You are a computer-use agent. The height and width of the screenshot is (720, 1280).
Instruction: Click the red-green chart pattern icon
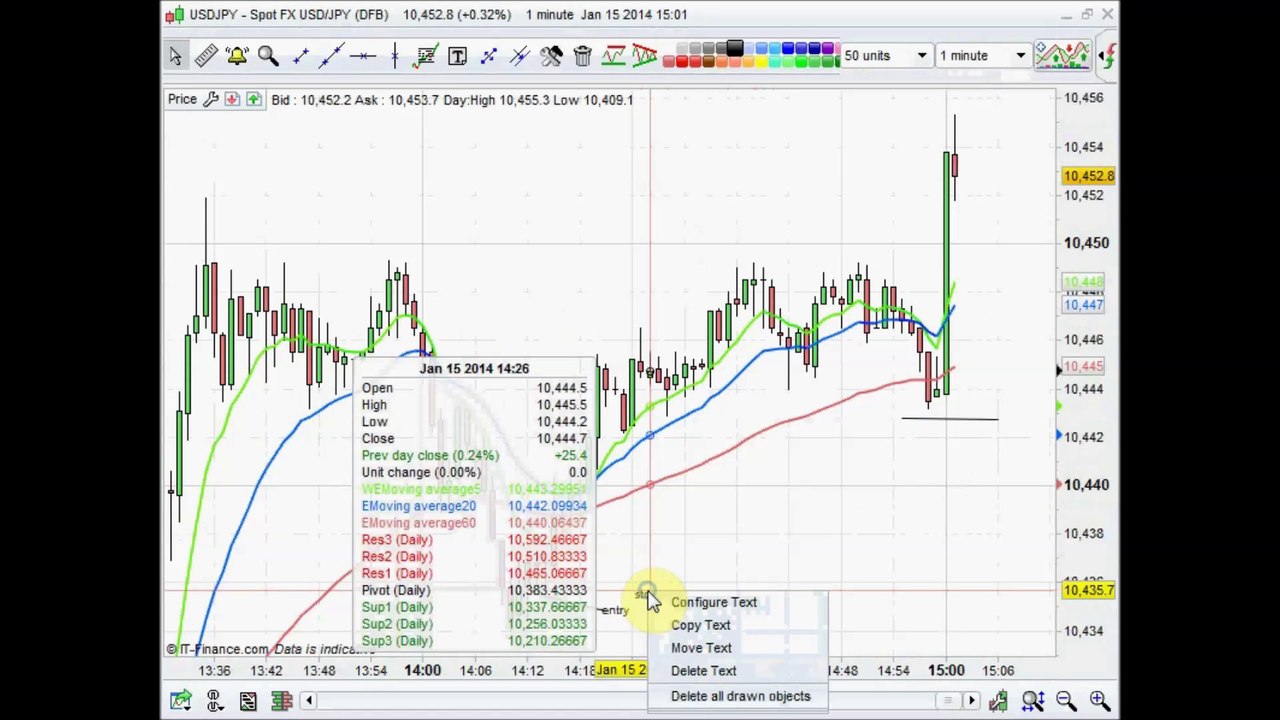[x=613, y=56]
